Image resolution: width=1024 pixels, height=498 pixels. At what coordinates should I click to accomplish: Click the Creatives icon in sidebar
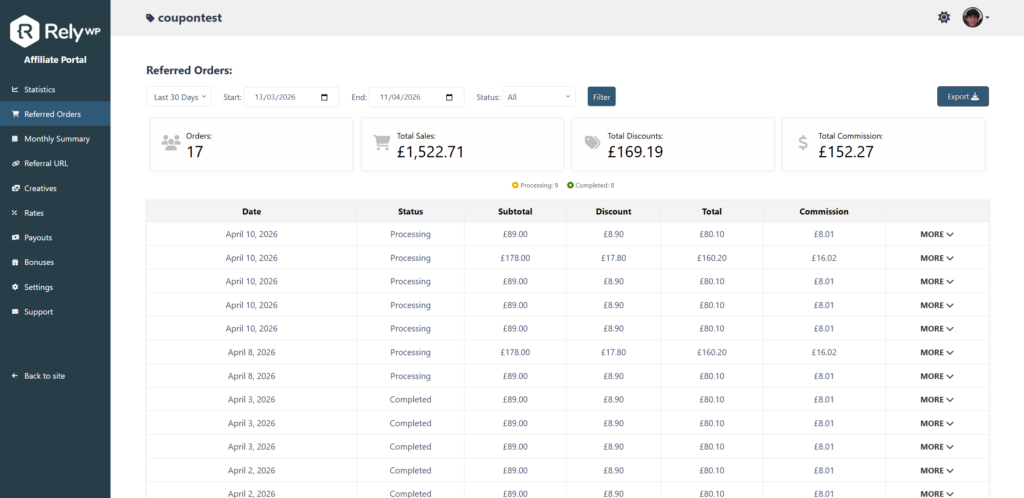pos(15,188)
